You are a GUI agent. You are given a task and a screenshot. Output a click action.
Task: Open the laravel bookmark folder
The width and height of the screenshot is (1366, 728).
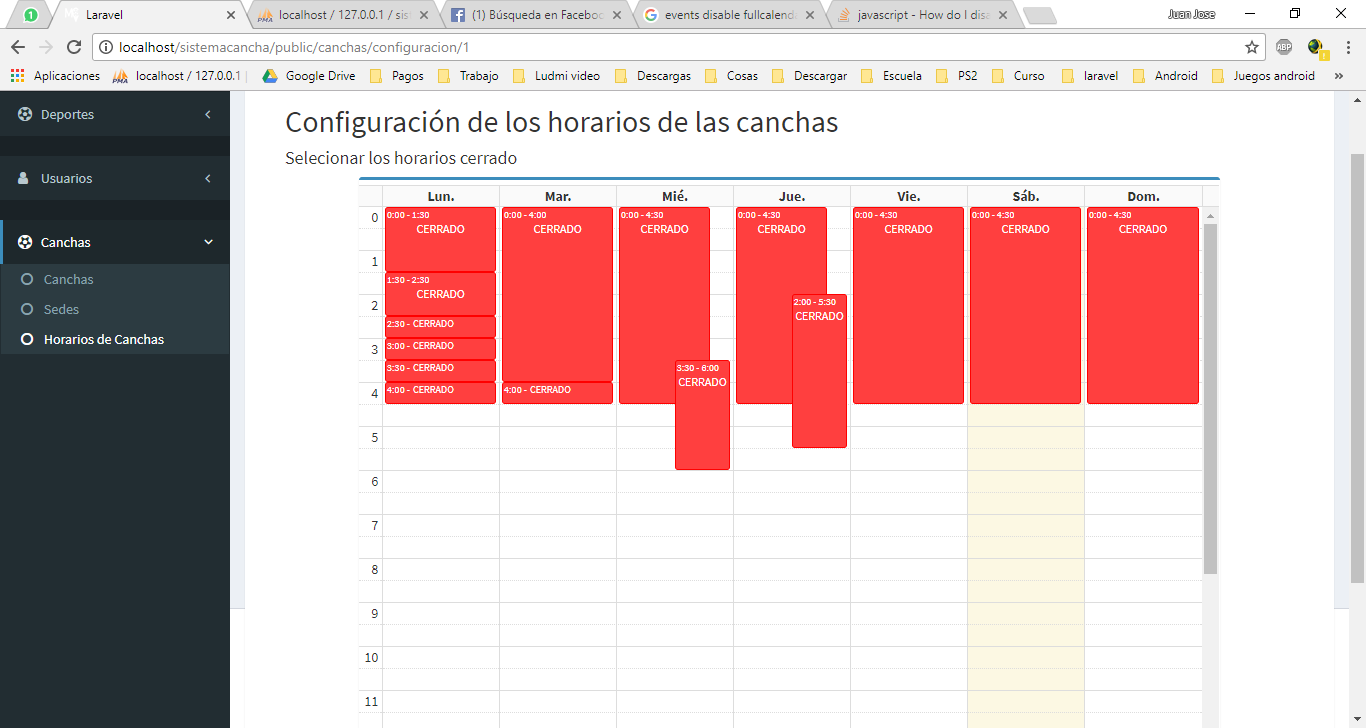pyautogui.click(x=1090, y=76)
